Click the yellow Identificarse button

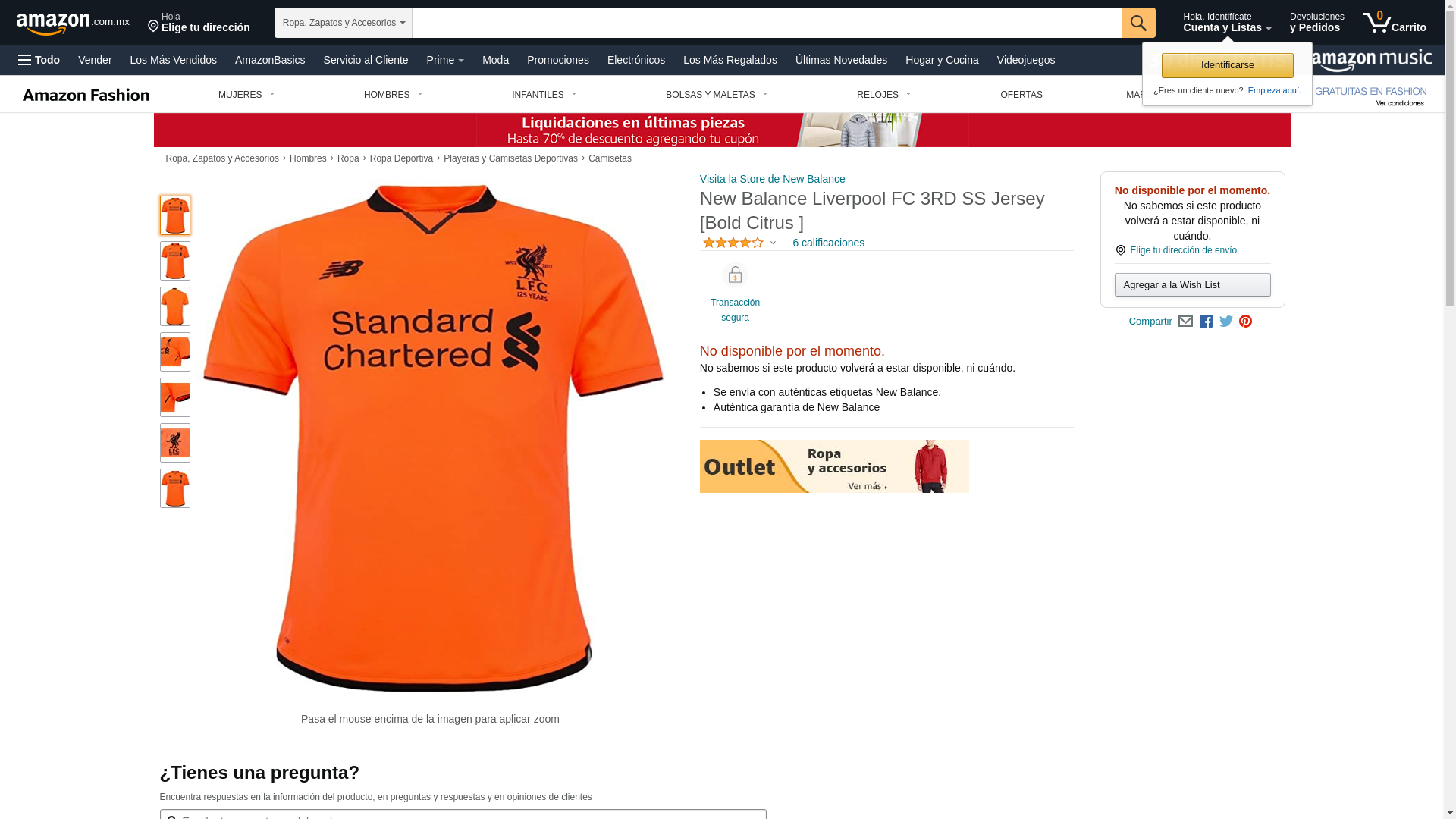pos(1228,65)
